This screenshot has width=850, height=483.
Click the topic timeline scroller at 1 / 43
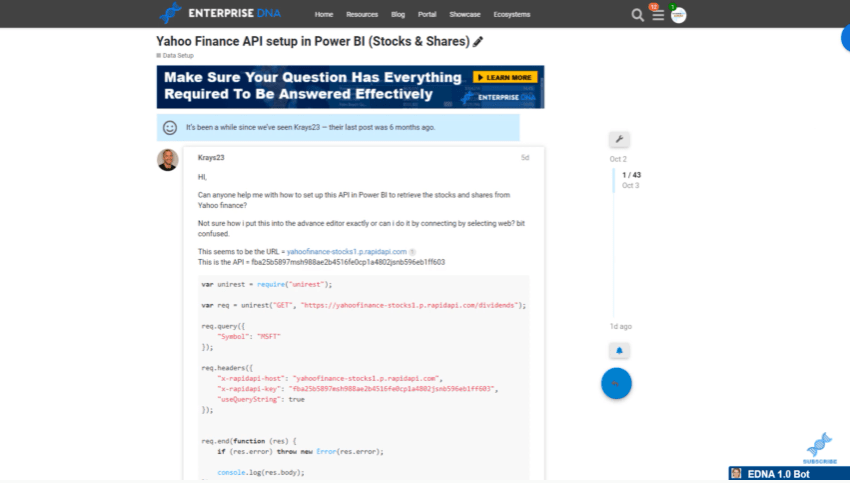[631, 176]
